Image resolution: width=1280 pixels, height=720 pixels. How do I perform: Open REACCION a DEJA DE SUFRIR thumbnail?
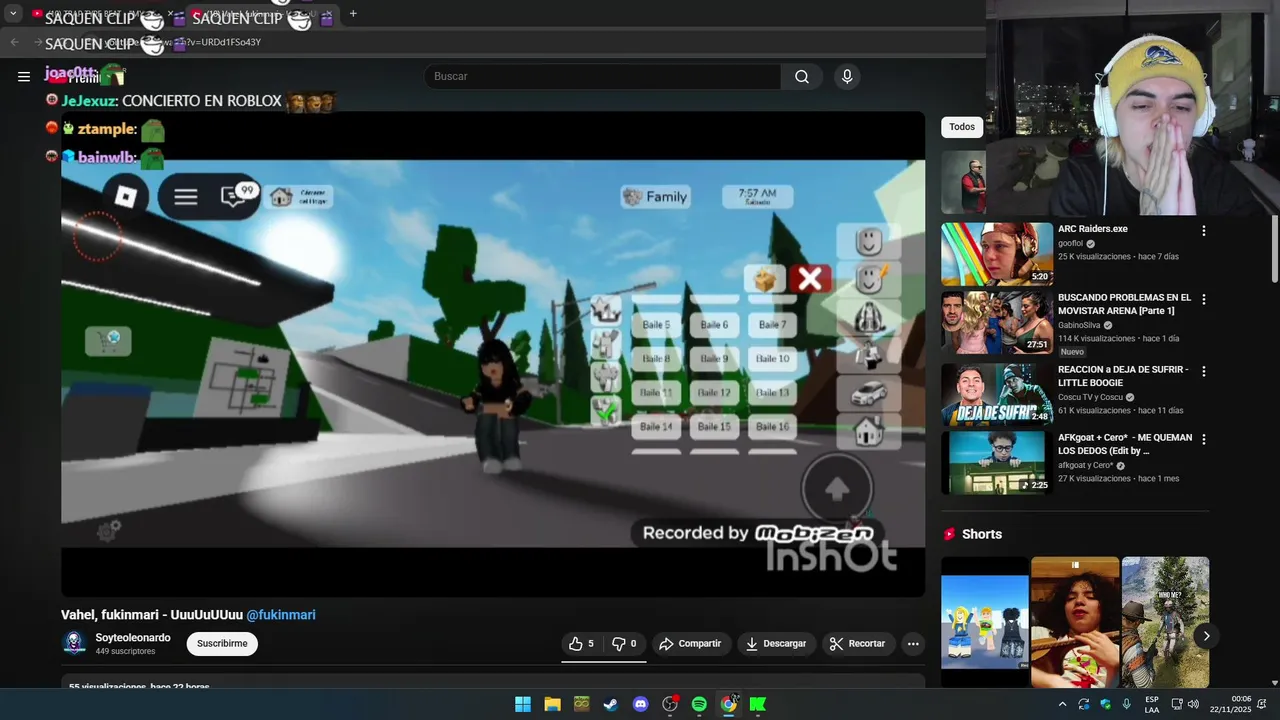[x=997, y=394]
